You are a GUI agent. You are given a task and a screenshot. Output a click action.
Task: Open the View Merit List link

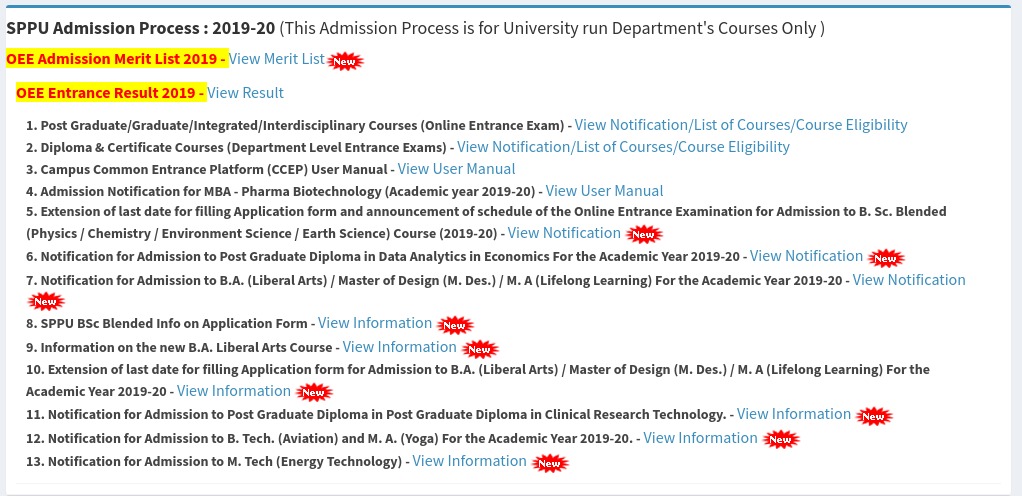[276, 59]
